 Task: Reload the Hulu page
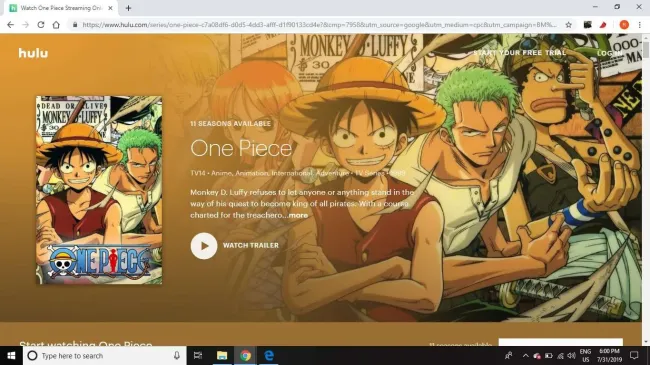tap(41, 25)
